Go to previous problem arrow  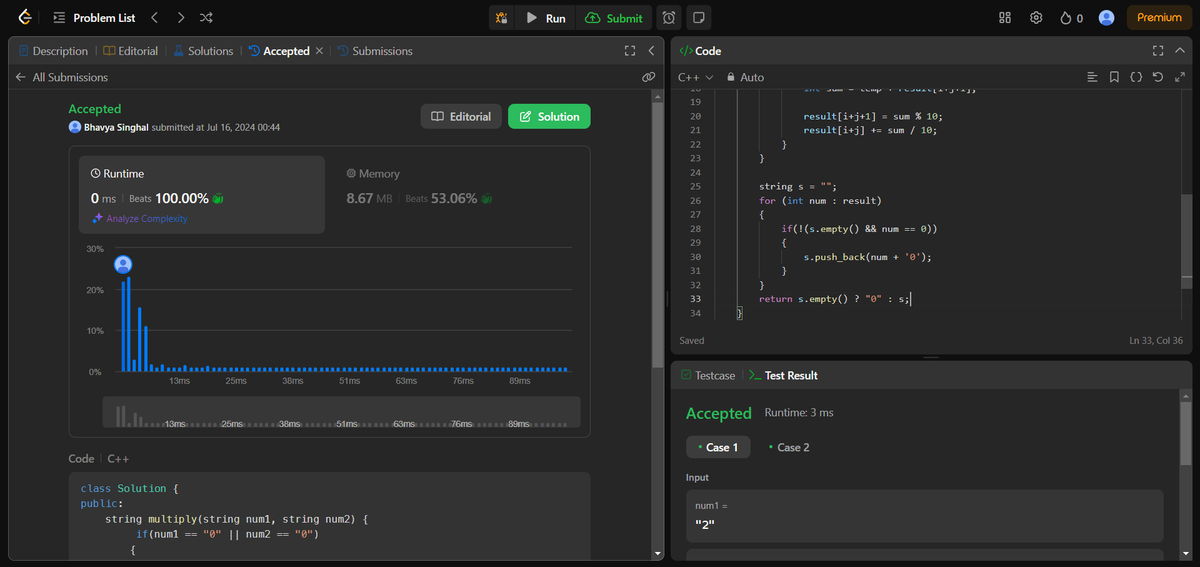154,18
